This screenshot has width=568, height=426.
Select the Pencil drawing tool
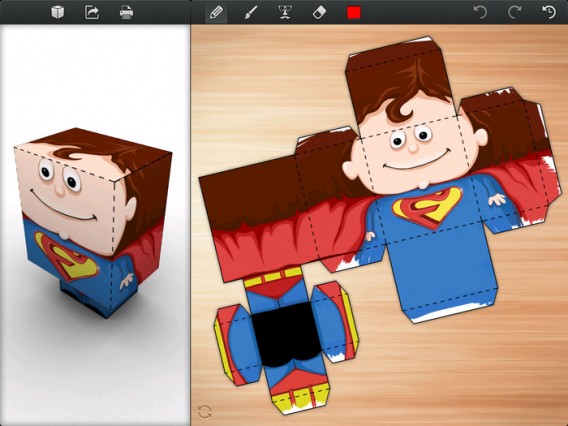coord(216,13)
